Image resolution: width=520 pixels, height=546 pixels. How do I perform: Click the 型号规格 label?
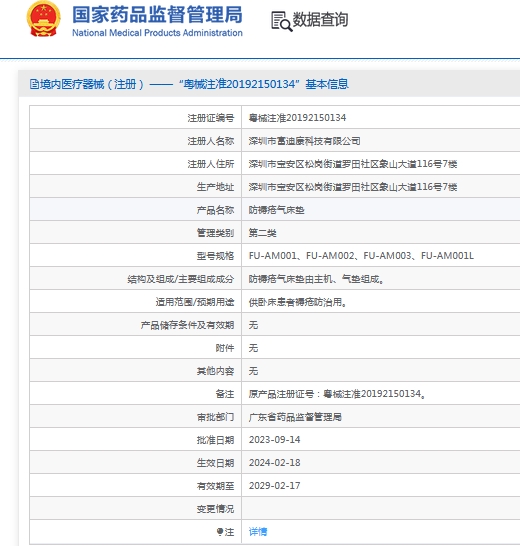[x=215, y=256]
